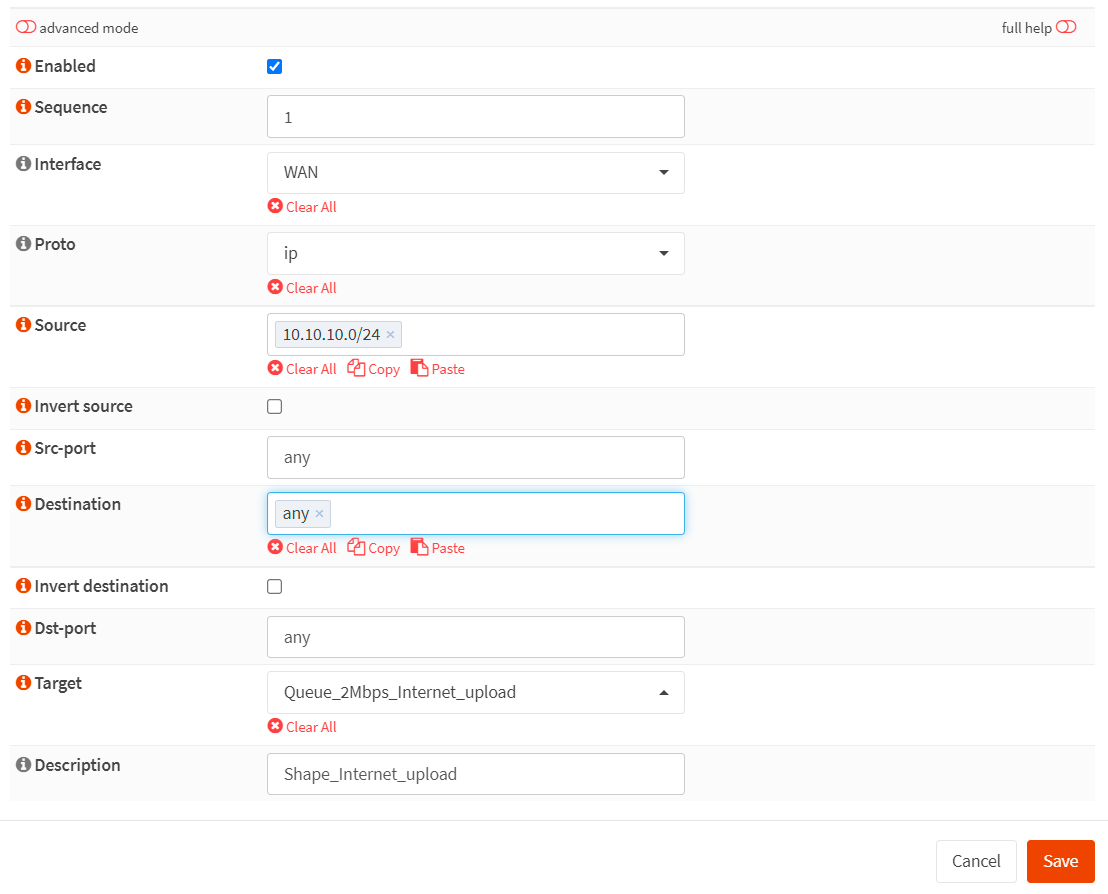This screenshot has width=1108, height=894.
Task: Remove the 10.10.10.0/24 source tag
Action: 390,335
